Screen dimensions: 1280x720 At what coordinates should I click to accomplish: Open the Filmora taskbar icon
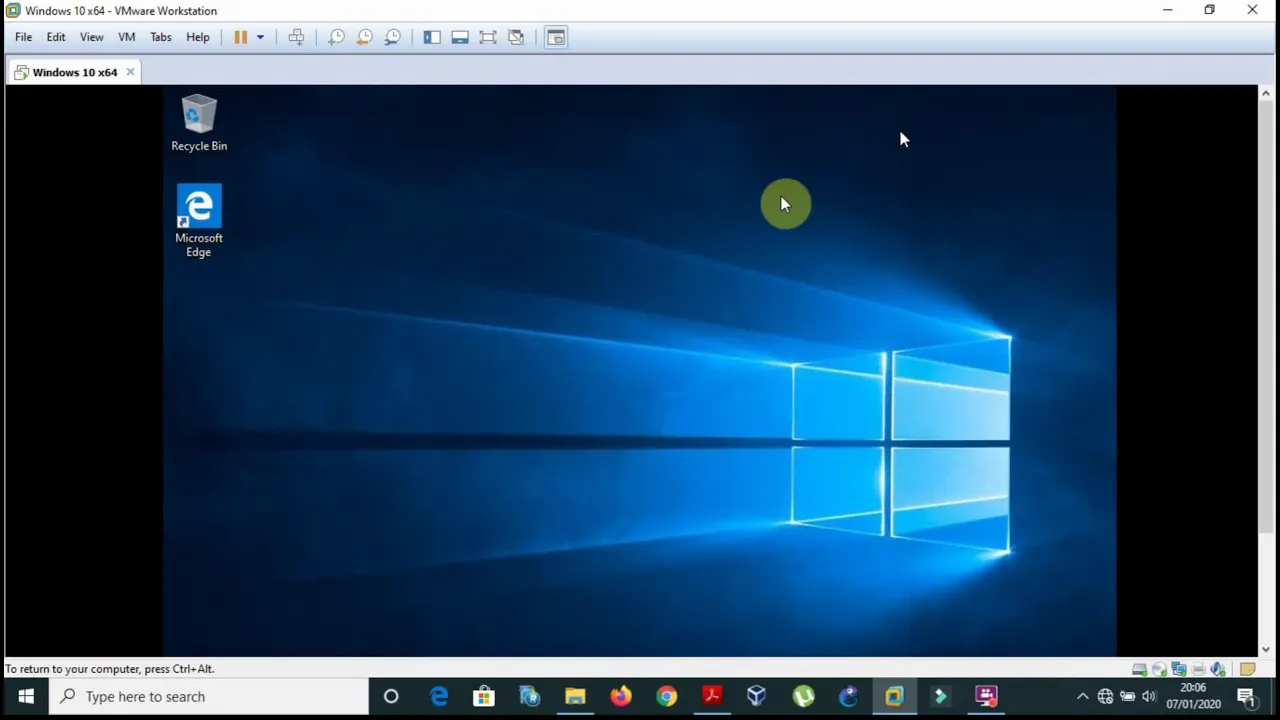(940, 696)
